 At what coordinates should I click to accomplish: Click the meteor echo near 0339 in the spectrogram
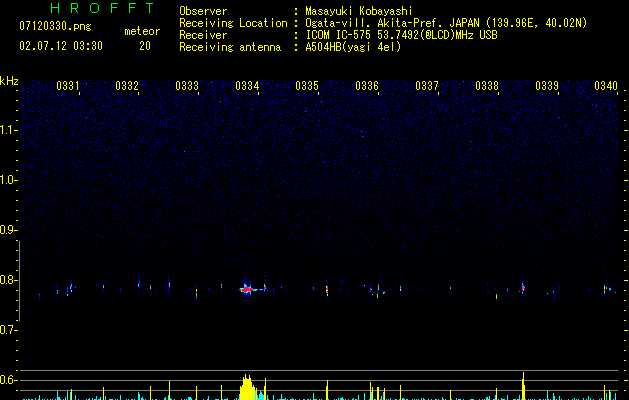point(523,288)
